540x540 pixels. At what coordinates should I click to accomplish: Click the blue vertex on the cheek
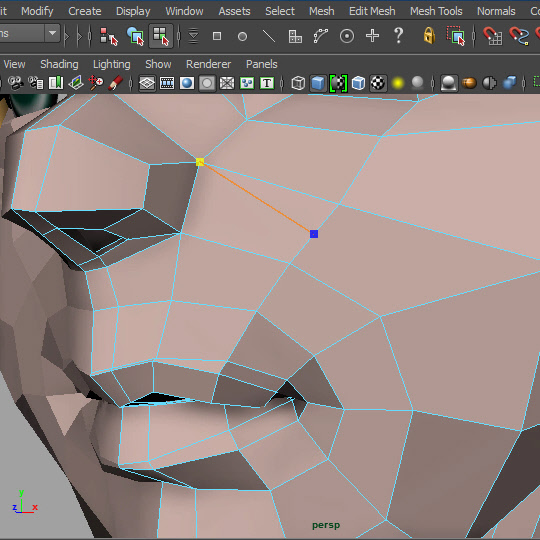point(314,234)
